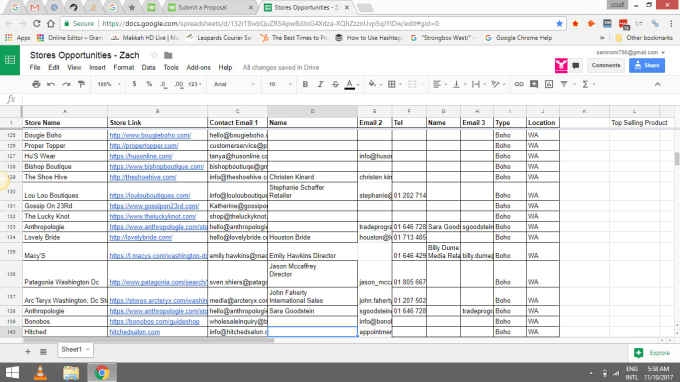
Task: Open the Format menu
Action: click(x=124, y=68)
